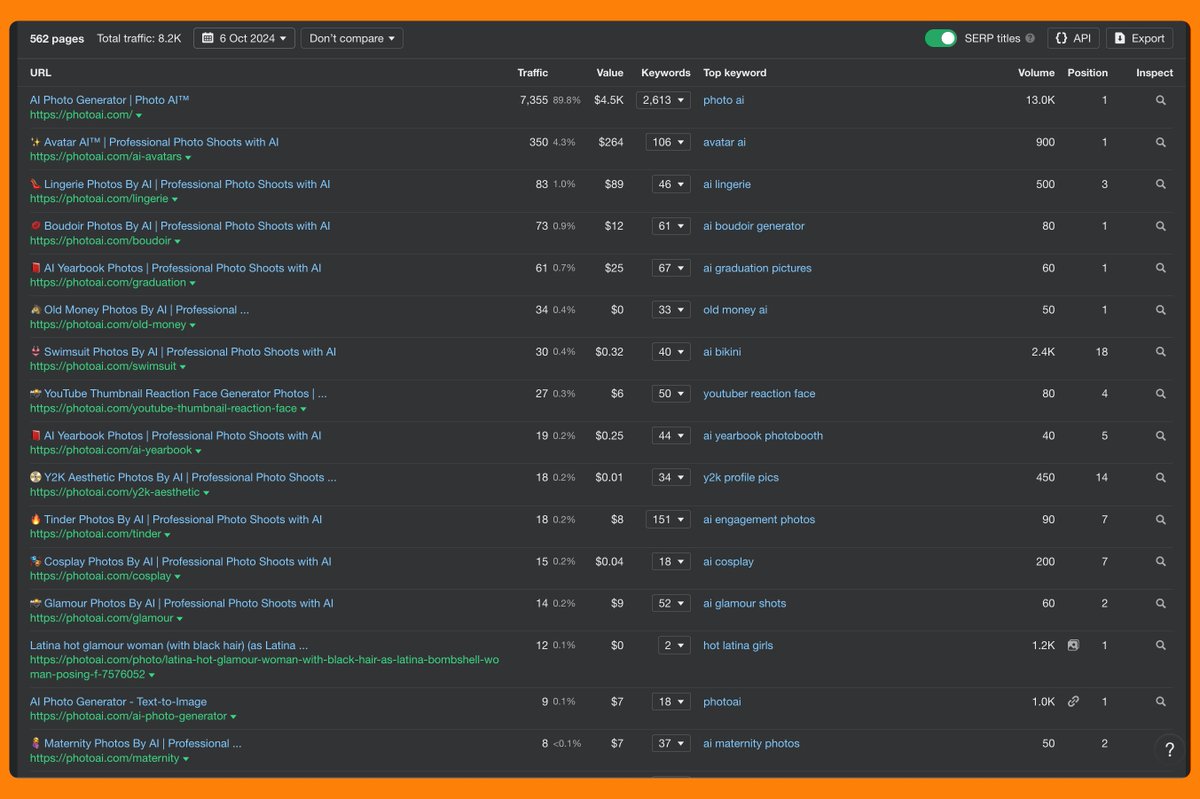The image size is (1200, 799).
Task: Inspect the photoai keyword row
Action: [x=1160, y=702]
